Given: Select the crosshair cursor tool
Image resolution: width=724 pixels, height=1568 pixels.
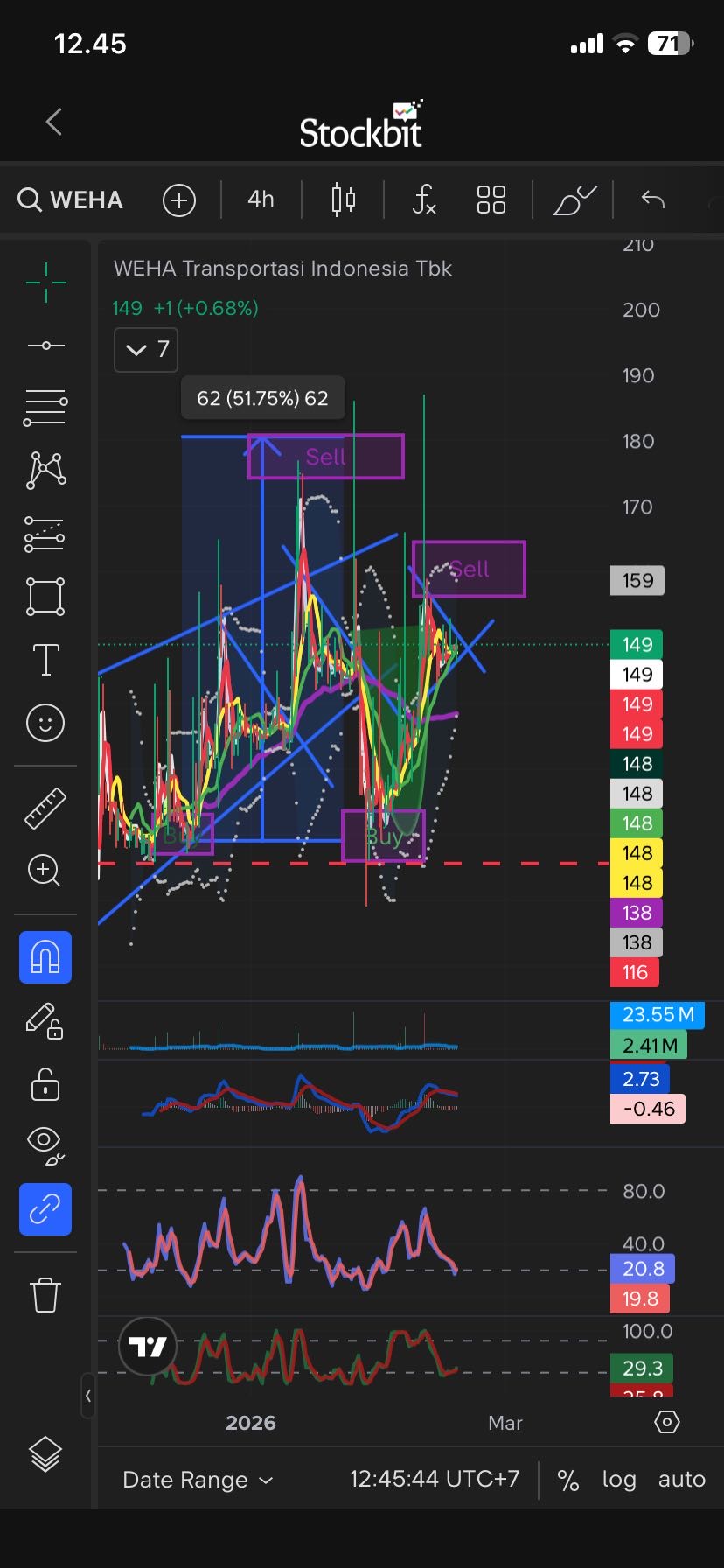Looking at the screenshot, I should 45,282.
